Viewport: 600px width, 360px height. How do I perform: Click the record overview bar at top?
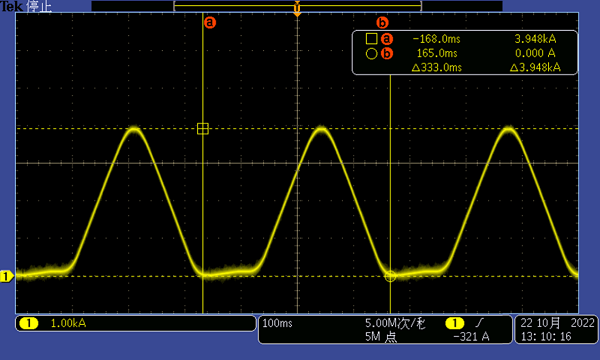tap(297, 6)
